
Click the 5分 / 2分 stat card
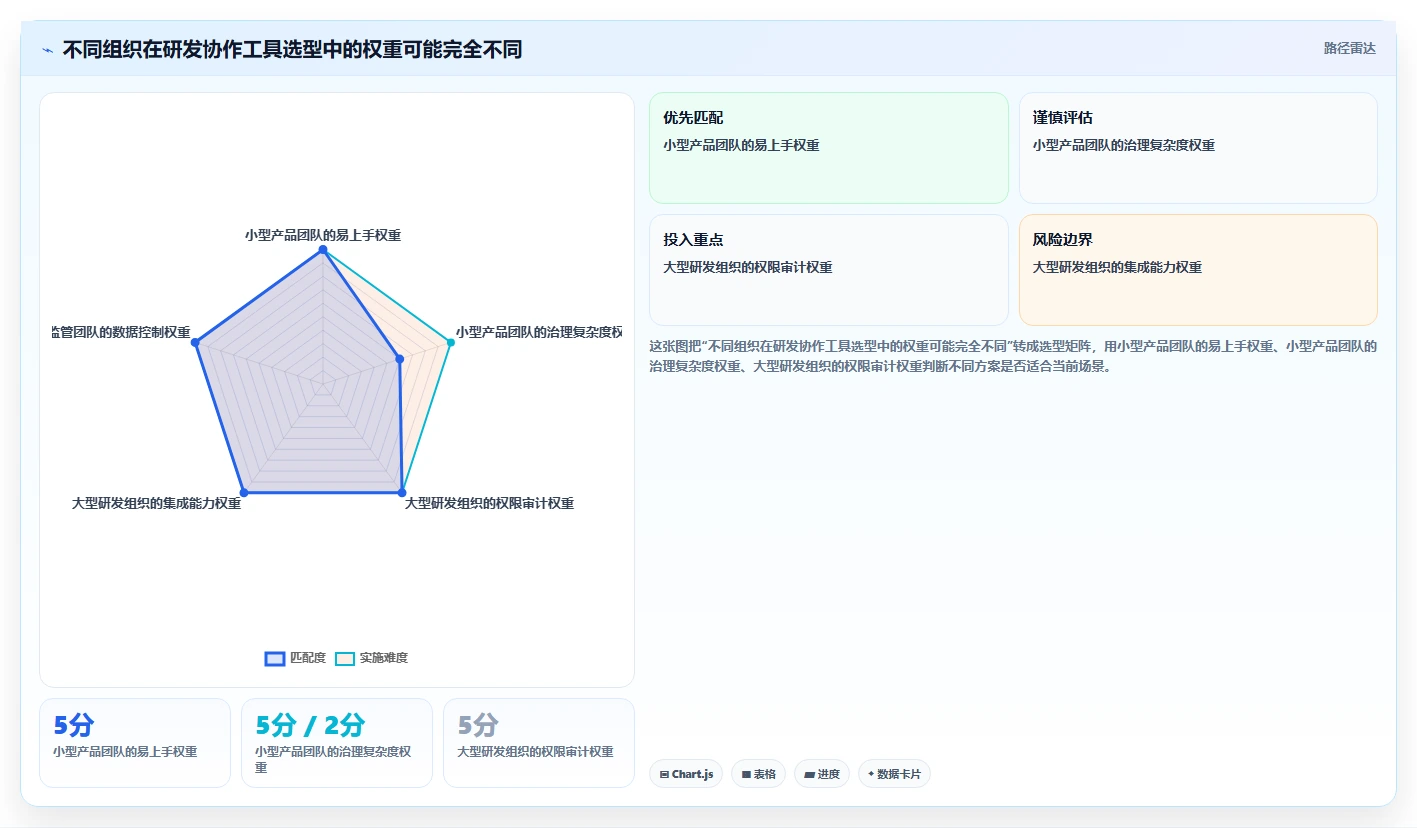coord(337,743)
